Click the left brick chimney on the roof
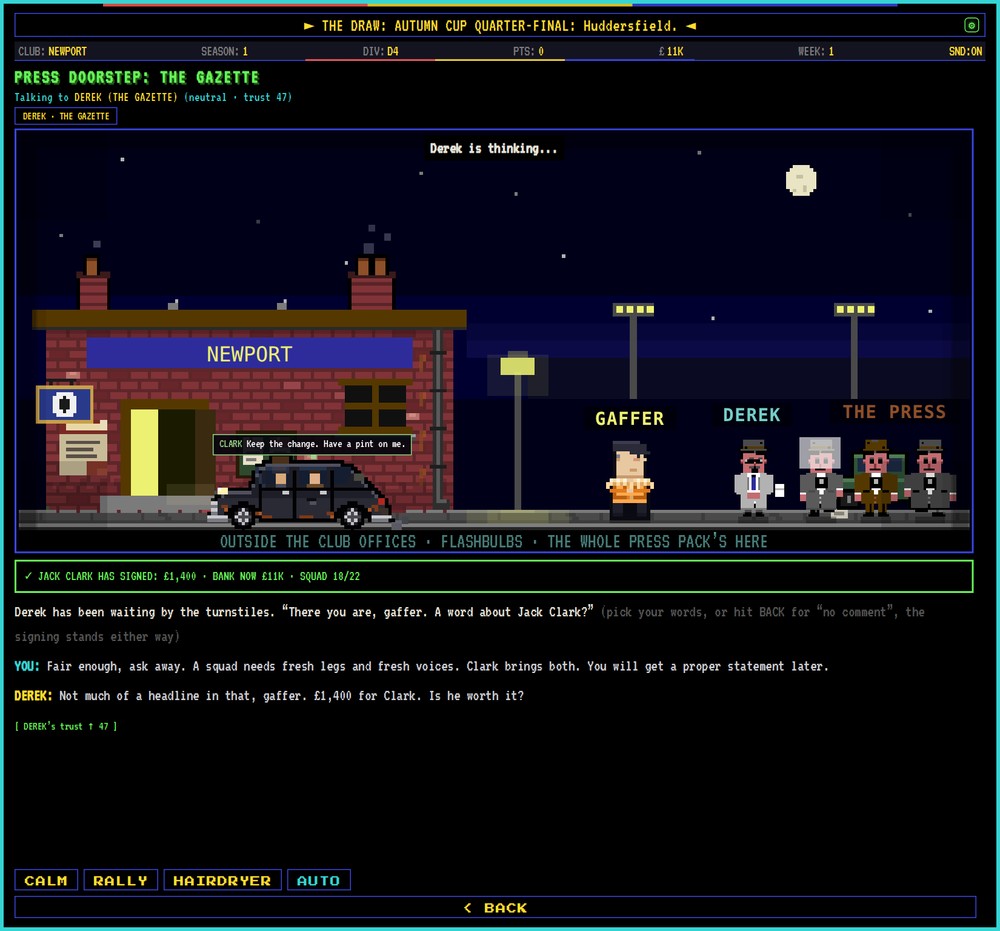This screenshot has width=1000, height=931. pyautogui.click(x=92, y=284)
